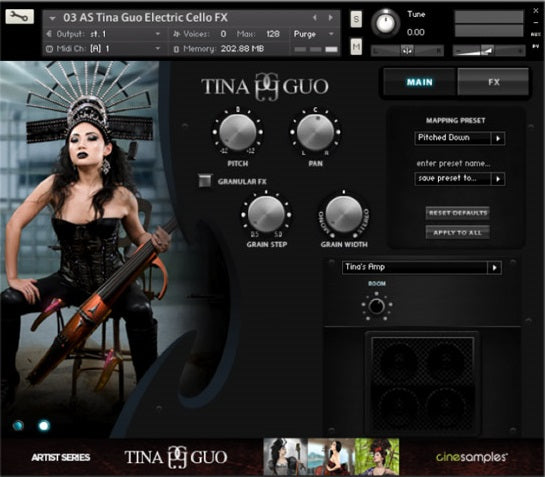The height and width of the screenshot is (477, 545).
Task: Open the Purge menu
Action: (314, 34)
